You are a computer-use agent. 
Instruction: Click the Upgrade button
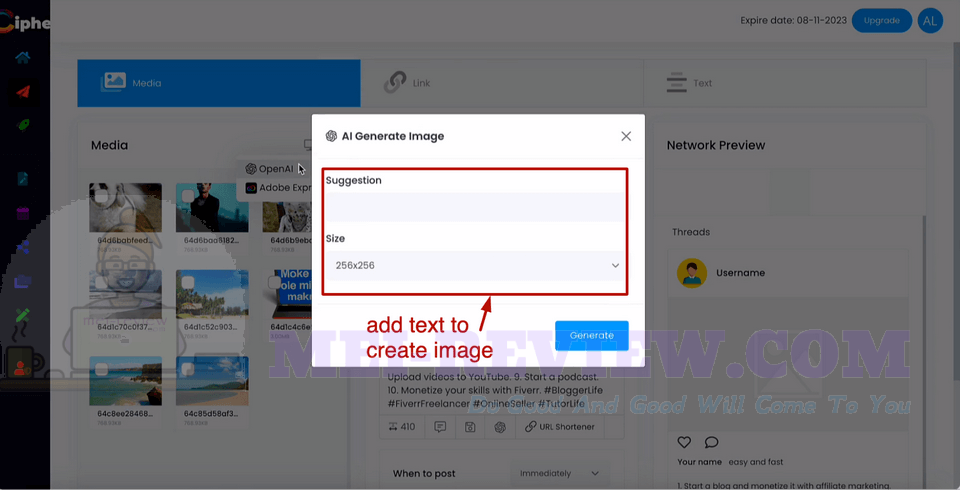pyautogui.click(x=882, y=21)
